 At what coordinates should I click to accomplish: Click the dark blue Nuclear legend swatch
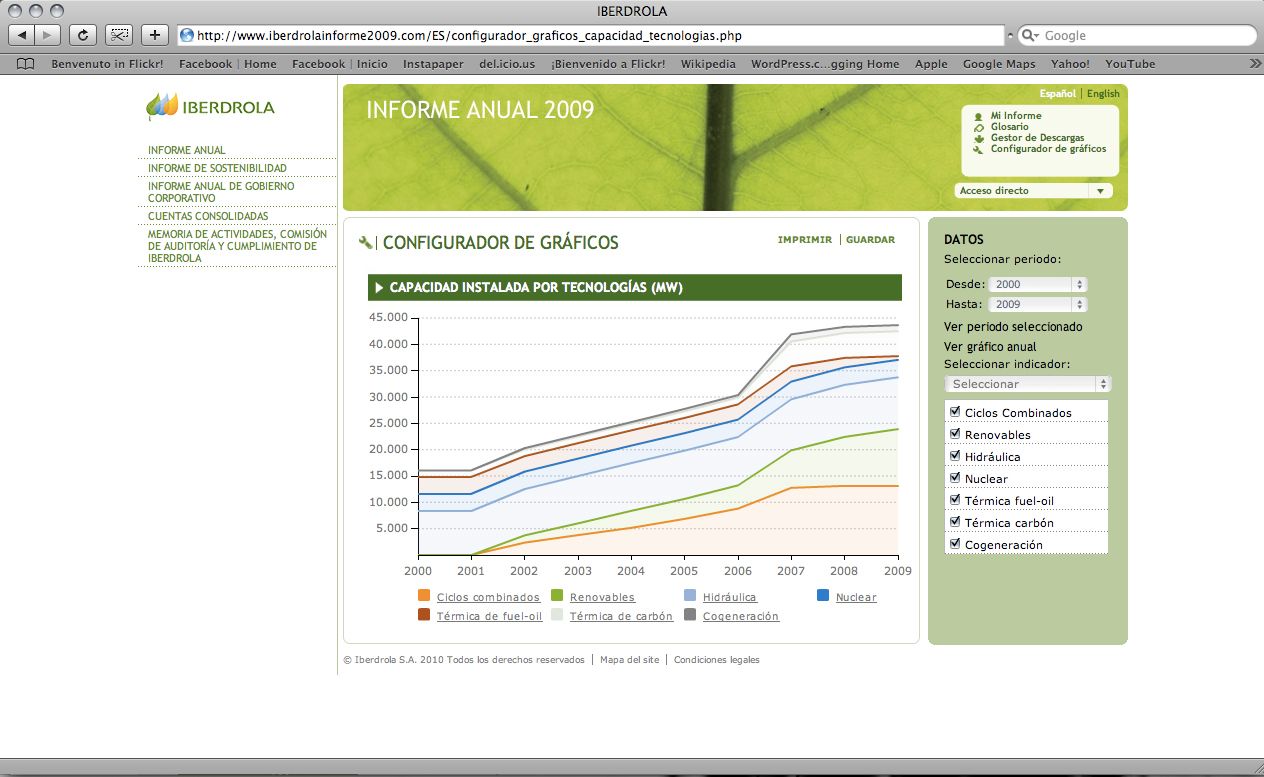coord(823,596)
